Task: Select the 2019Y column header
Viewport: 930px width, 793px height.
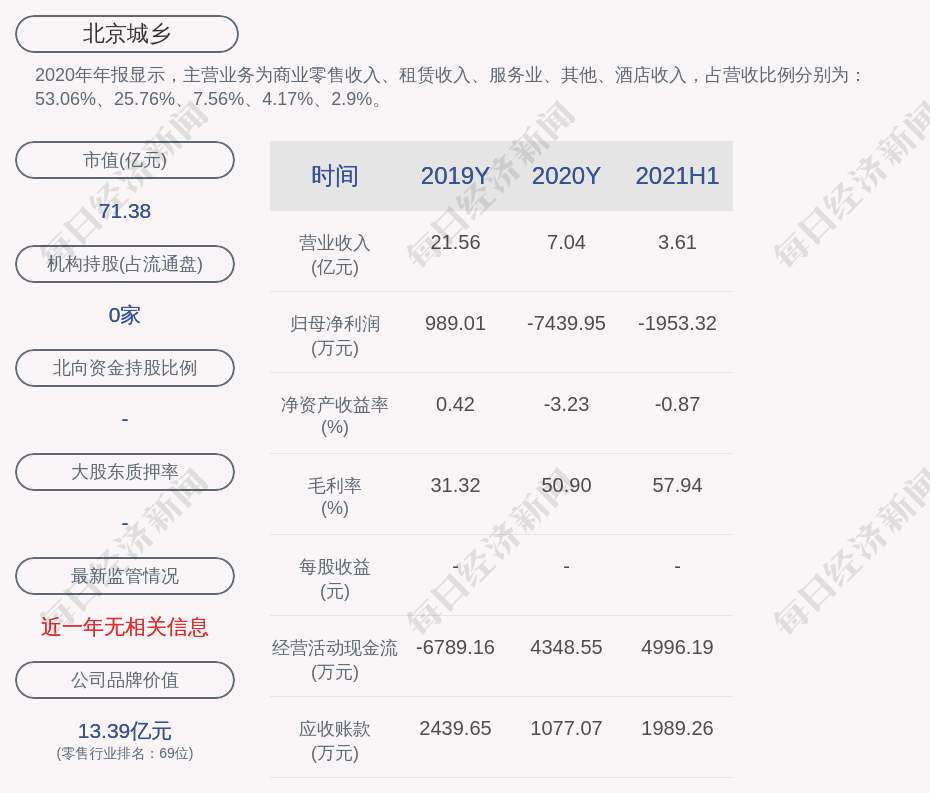Action: click(455, 176)
